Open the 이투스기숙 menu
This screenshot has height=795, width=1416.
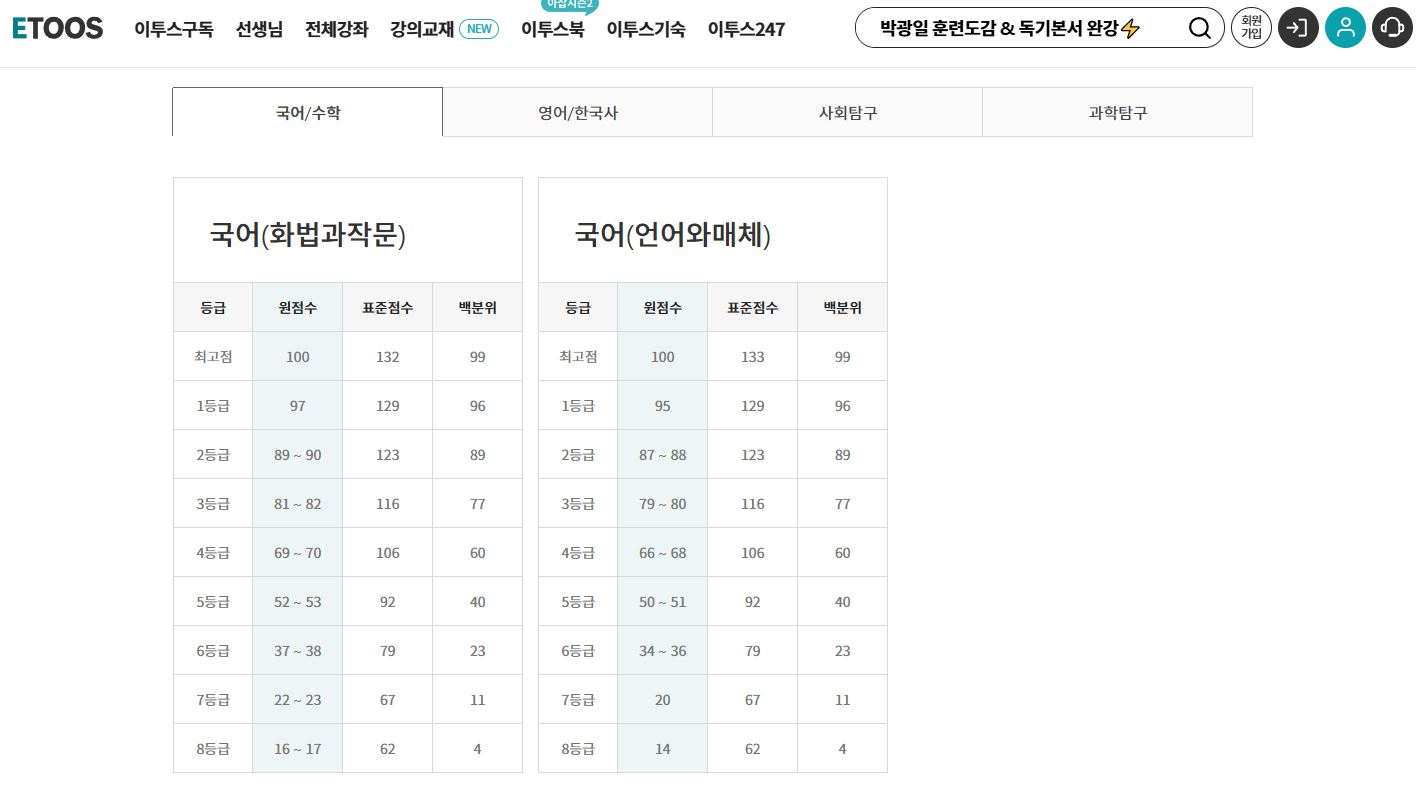click(646, 29)
